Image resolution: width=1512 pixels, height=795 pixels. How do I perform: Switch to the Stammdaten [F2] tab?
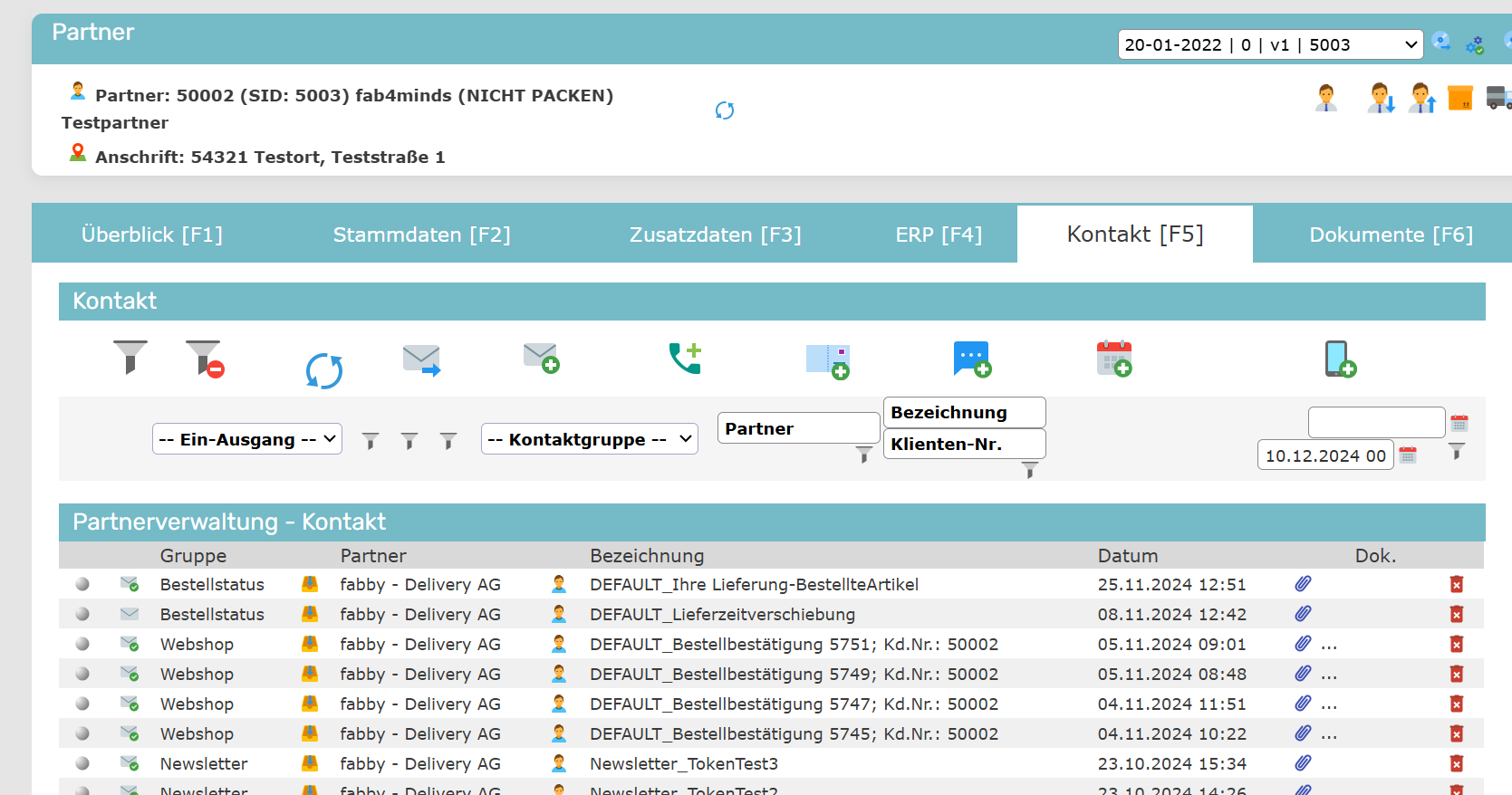421,235
